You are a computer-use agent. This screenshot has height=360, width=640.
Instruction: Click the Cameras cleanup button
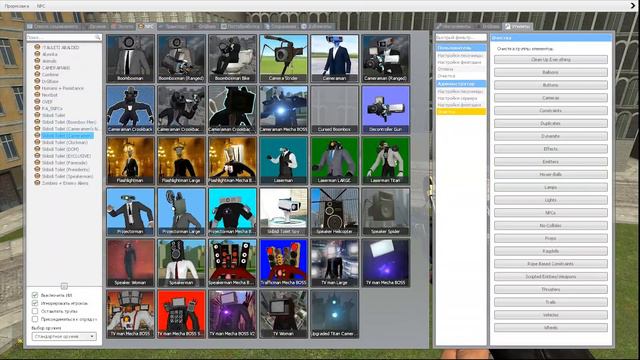tap(551, 98)
